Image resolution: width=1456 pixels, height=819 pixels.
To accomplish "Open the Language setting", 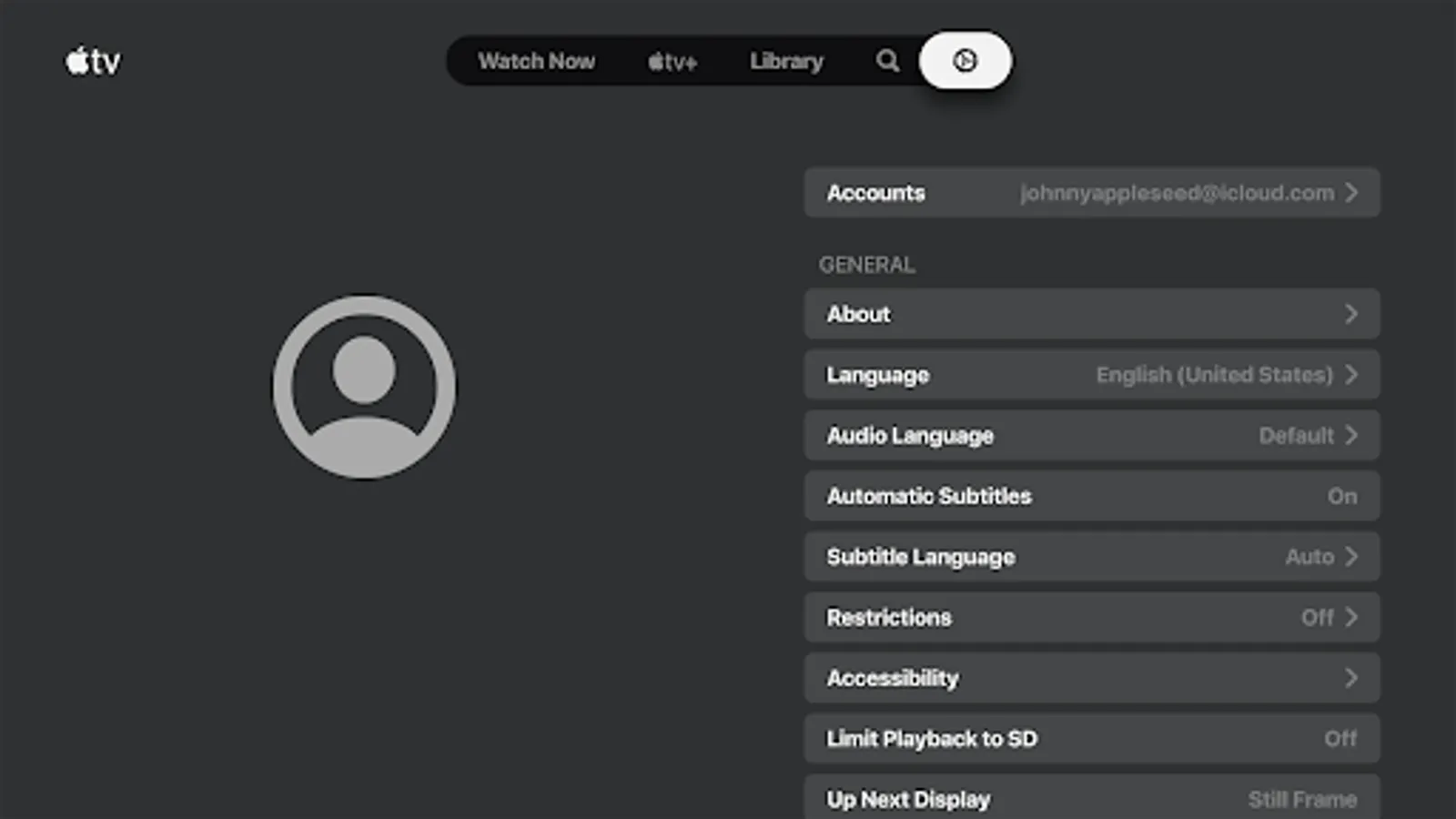I will pyautogui.click(x=1092, y=375).
